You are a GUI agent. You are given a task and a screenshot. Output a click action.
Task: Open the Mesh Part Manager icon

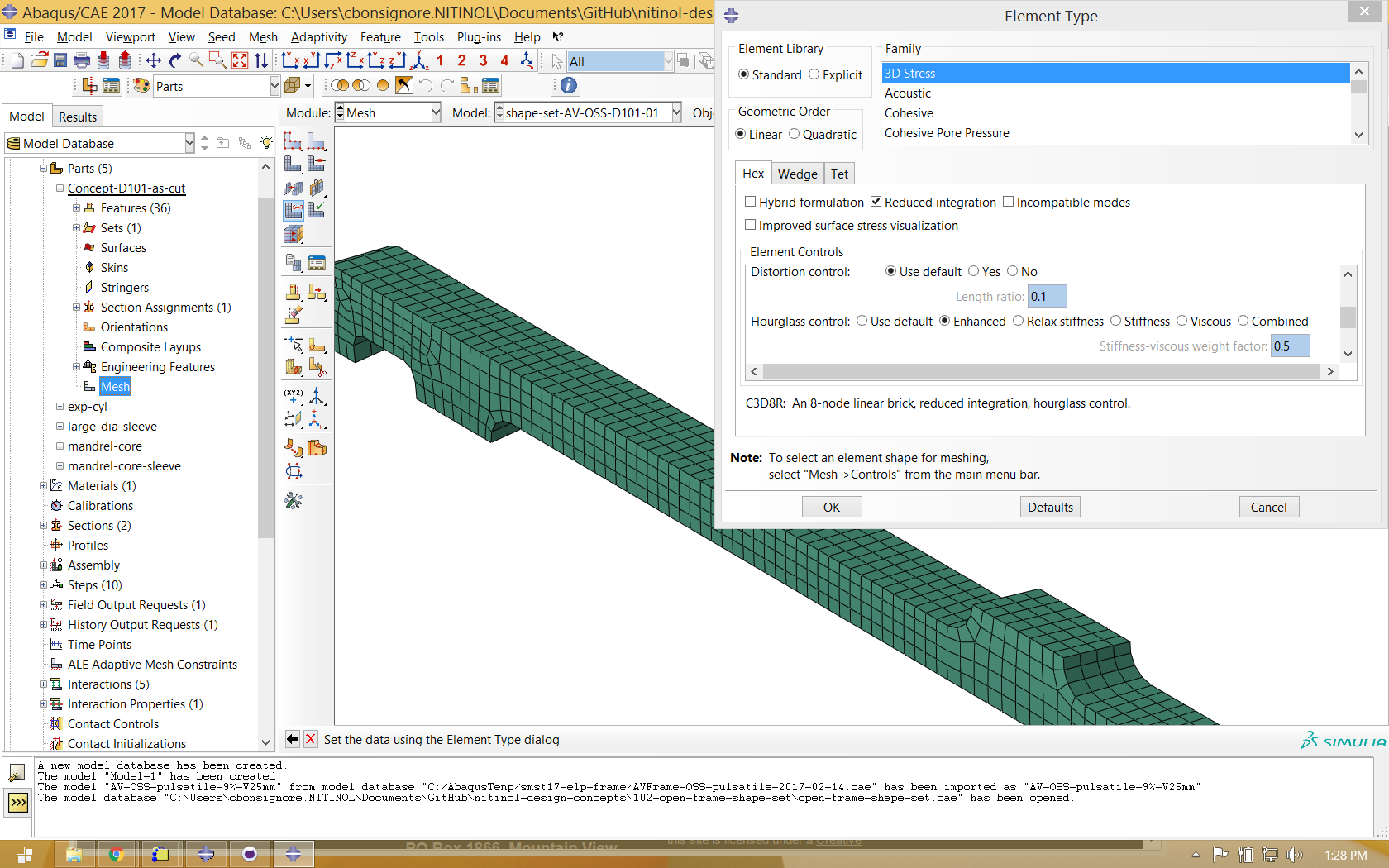317,264
